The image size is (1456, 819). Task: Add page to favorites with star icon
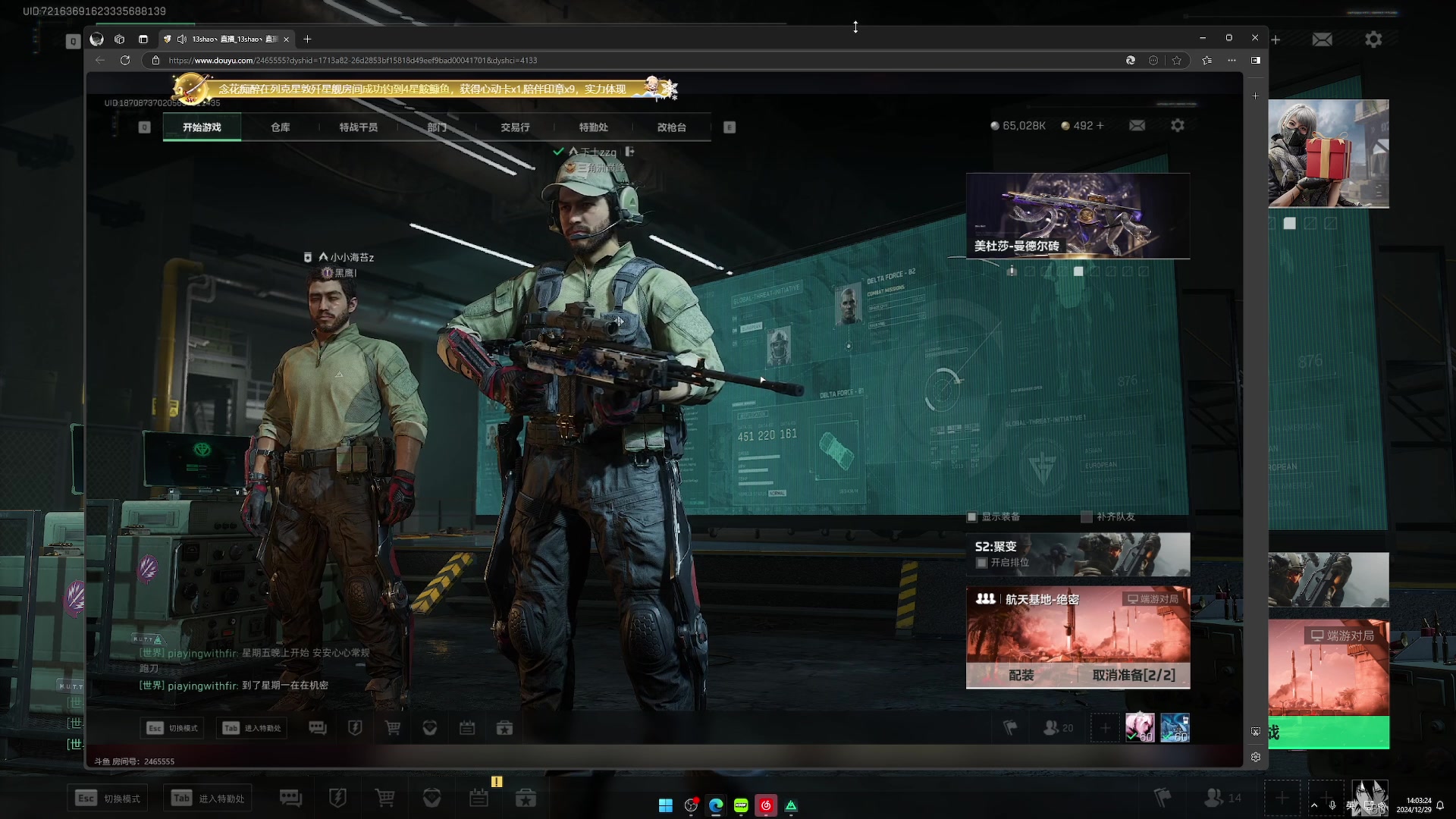1176,60
